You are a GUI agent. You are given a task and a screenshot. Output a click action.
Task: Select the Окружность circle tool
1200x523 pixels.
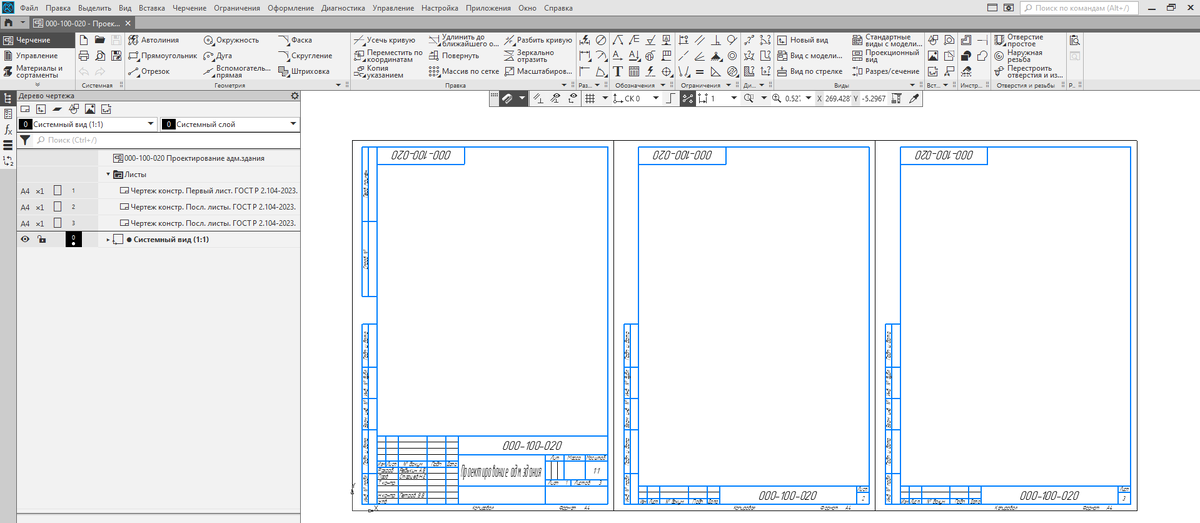tap(231, 40)
